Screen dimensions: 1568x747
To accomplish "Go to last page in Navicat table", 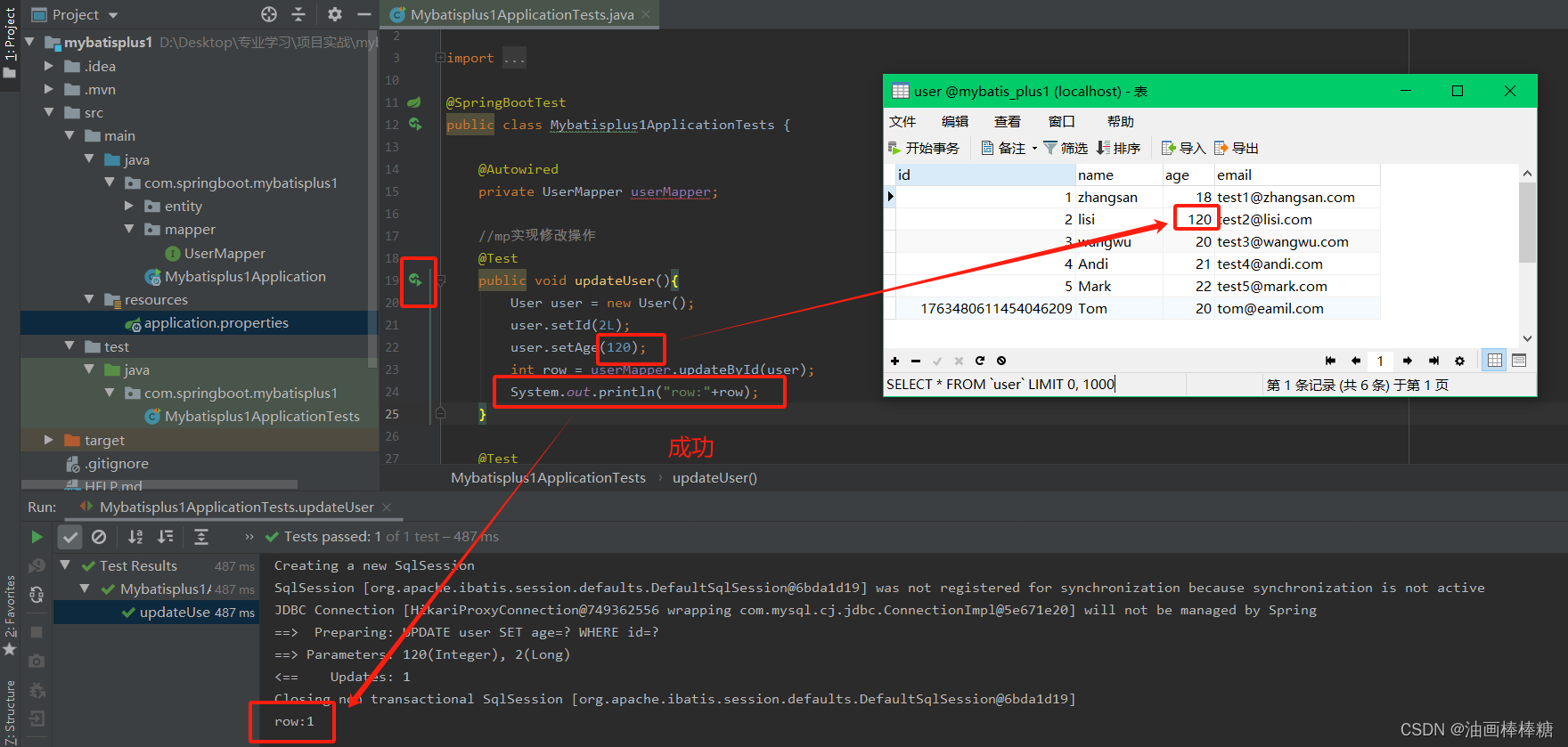I will [x=1433, y=361].
